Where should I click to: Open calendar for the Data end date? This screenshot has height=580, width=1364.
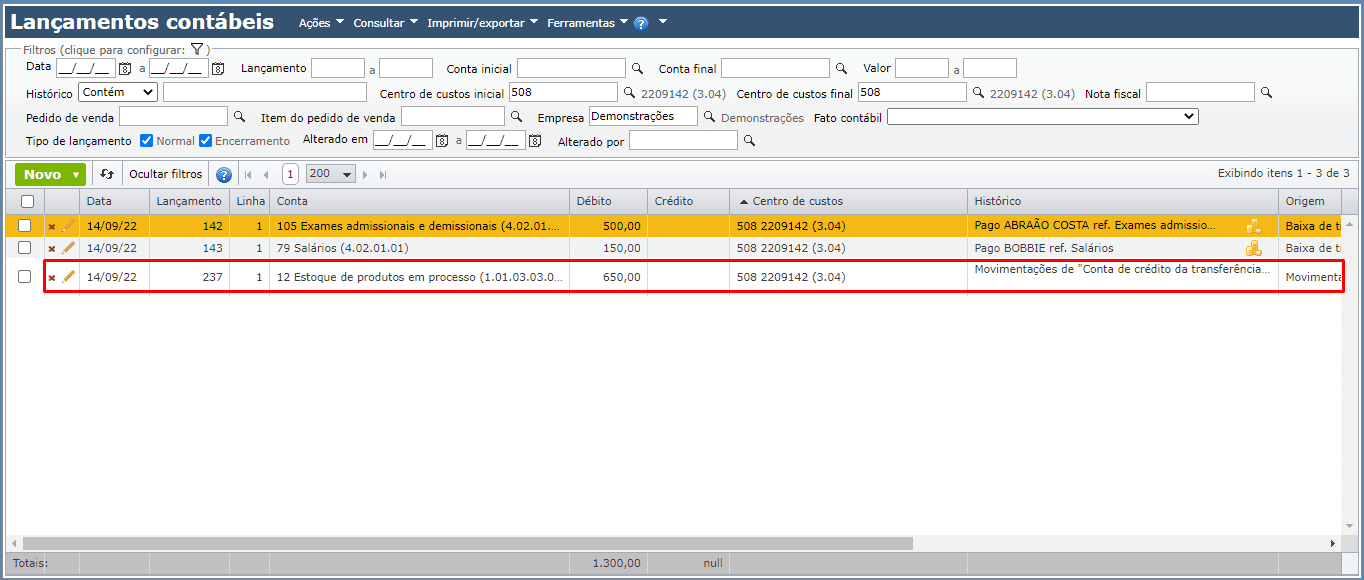218,69
